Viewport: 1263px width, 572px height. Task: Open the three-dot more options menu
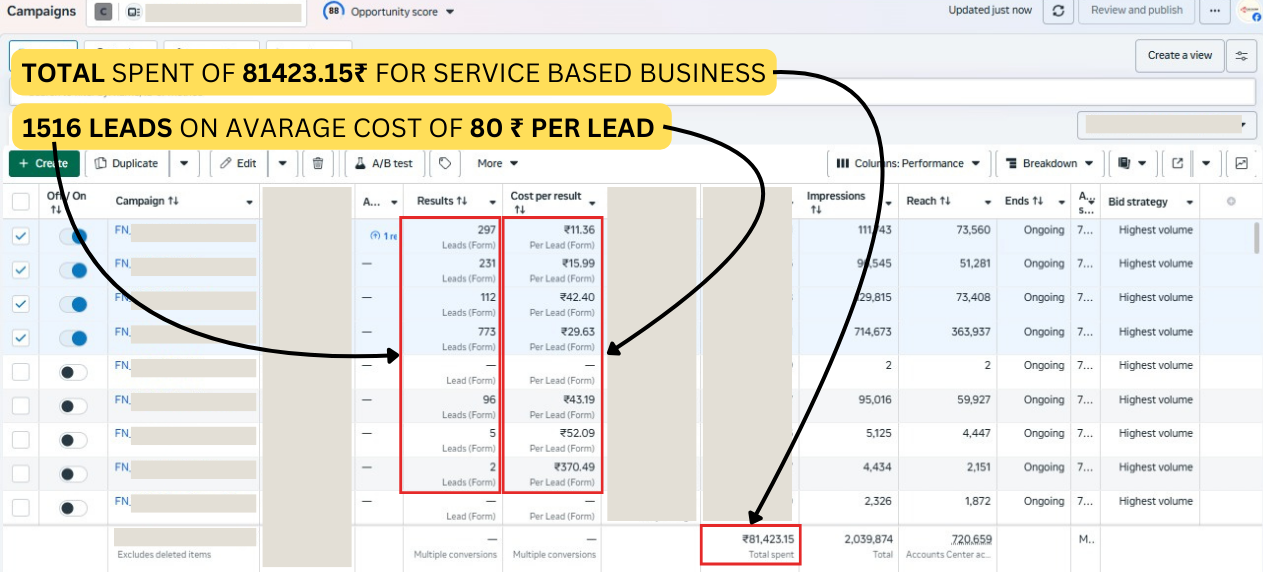1214,11
